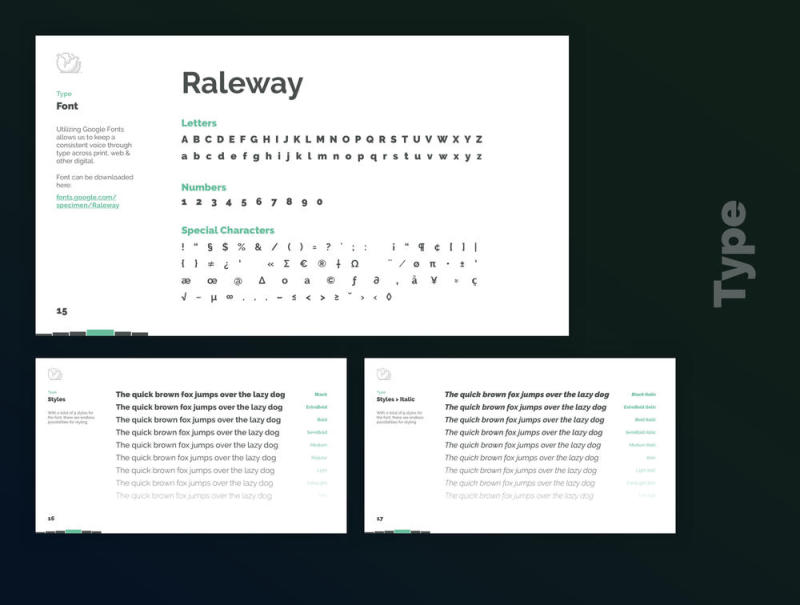Open the fonts.google.com/specimen/Raleway link

point(87,201)
